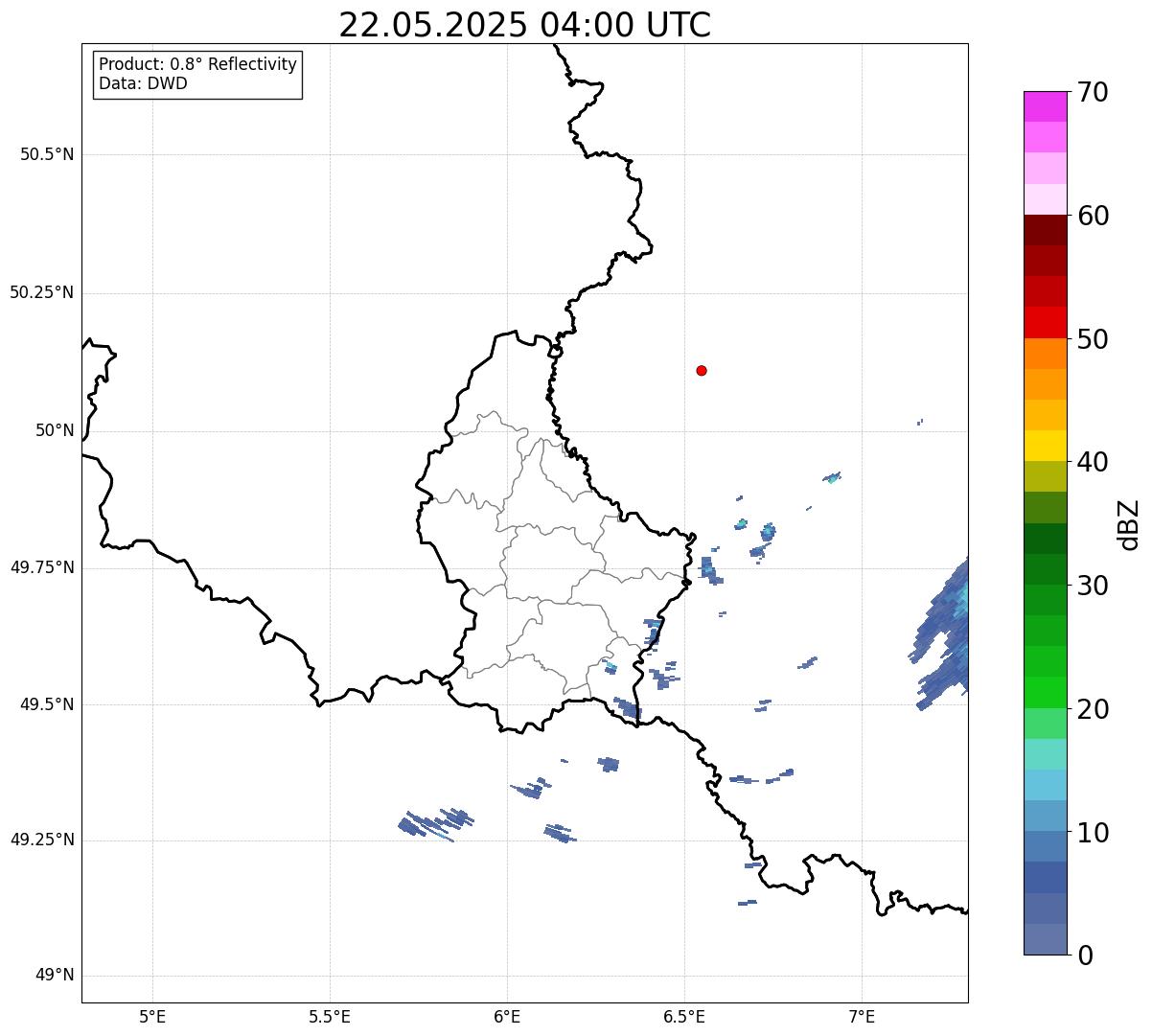Click the colorbar tick label 0

pos(1085,955)
